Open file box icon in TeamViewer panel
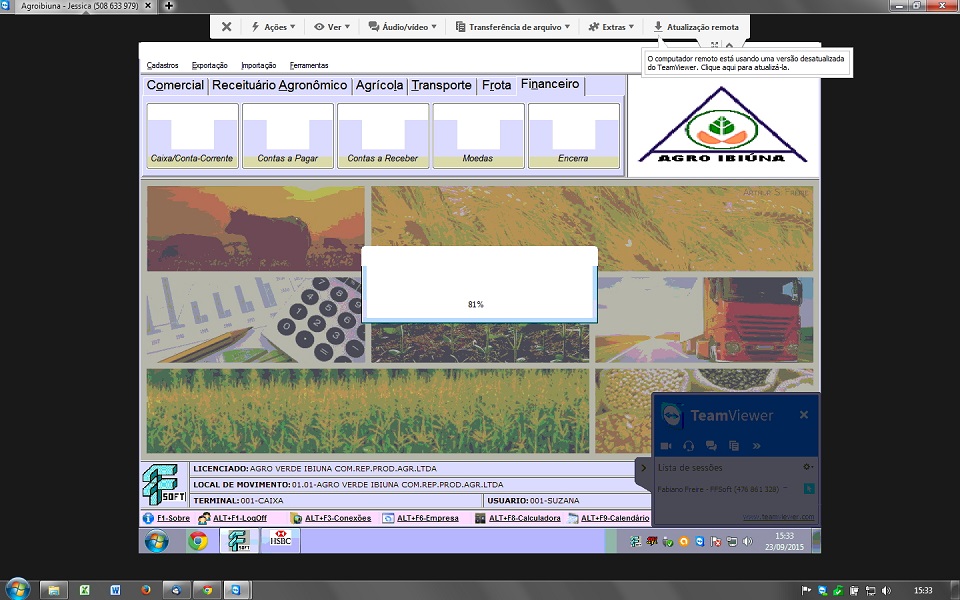This screenshot has height=600, width=960. [733, 446]
